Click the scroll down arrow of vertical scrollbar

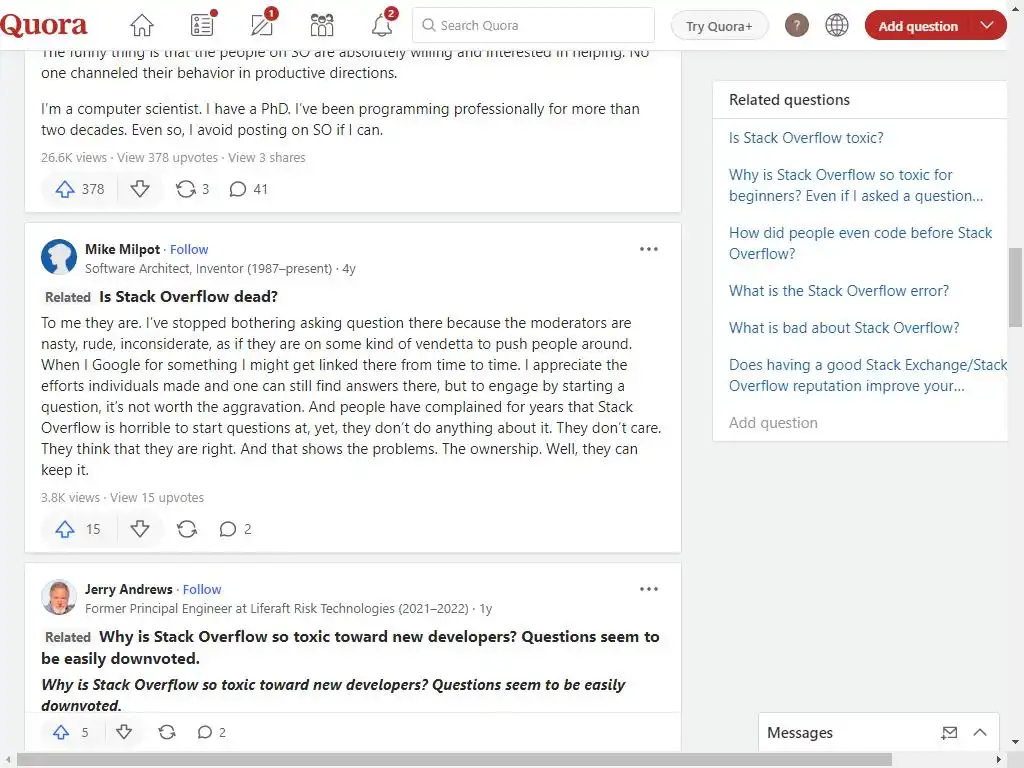1015,742
